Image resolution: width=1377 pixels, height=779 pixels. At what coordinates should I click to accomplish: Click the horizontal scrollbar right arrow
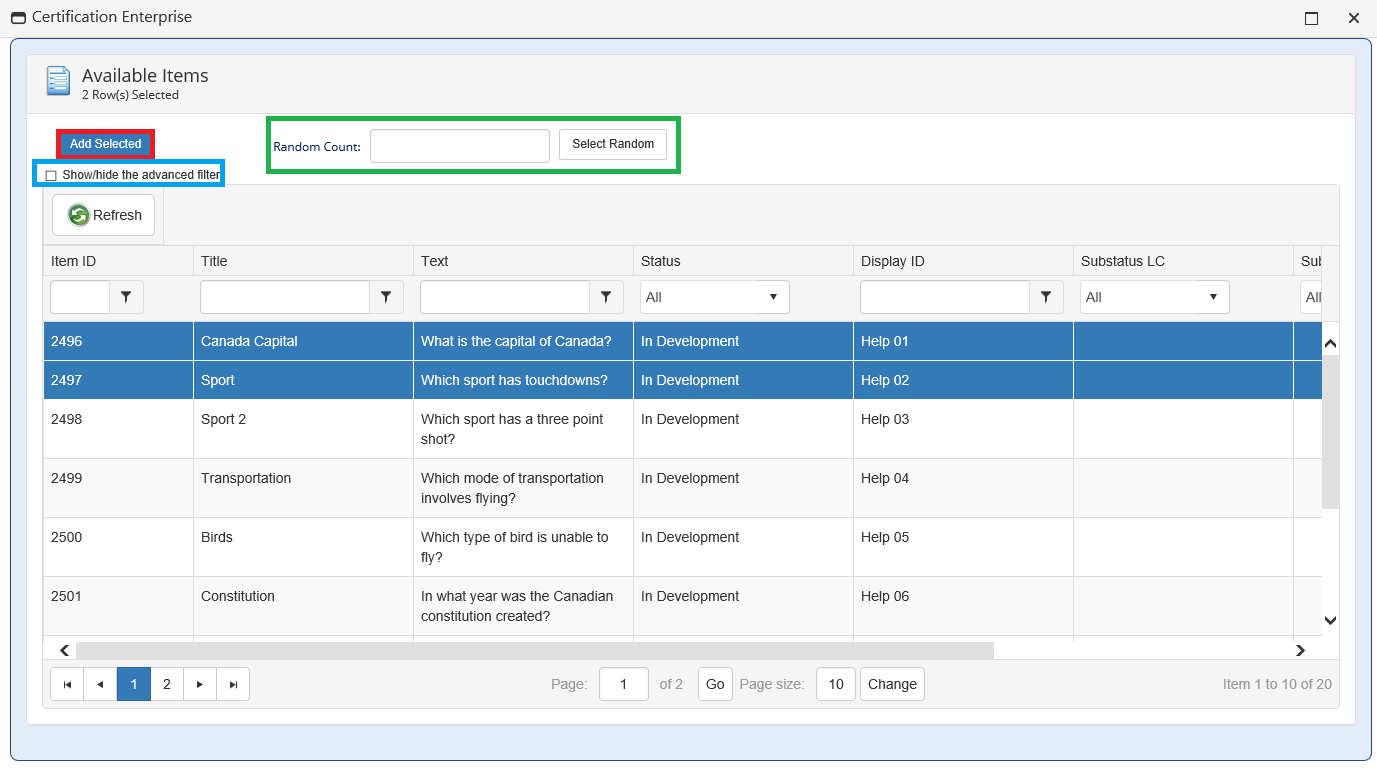(1300, 651)
